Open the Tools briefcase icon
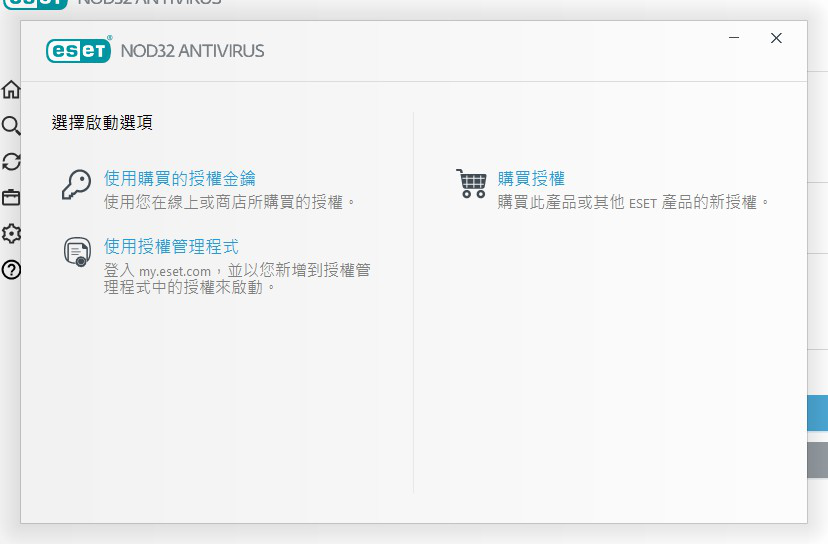The image size is (828, 544). 11,198
